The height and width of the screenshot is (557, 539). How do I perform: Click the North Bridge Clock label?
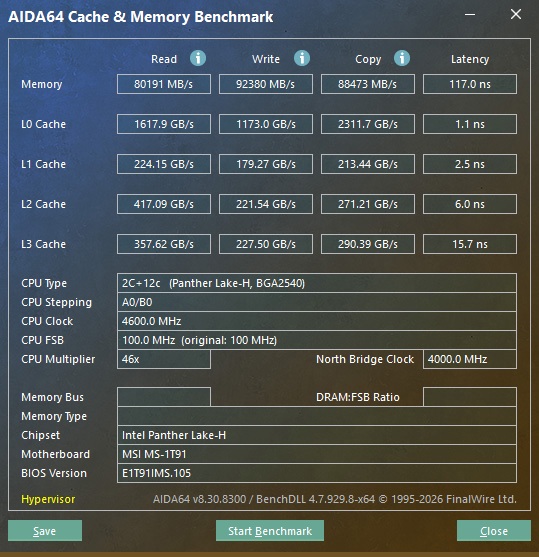tap(365, 359)
